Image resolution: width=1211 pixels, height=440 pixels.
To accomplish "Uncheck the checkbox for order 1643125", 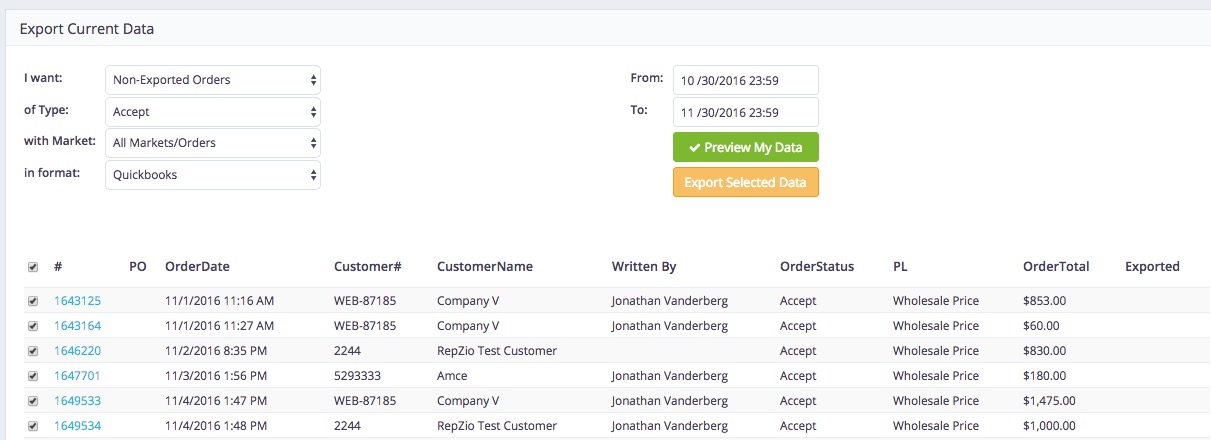I will [33, 301].
